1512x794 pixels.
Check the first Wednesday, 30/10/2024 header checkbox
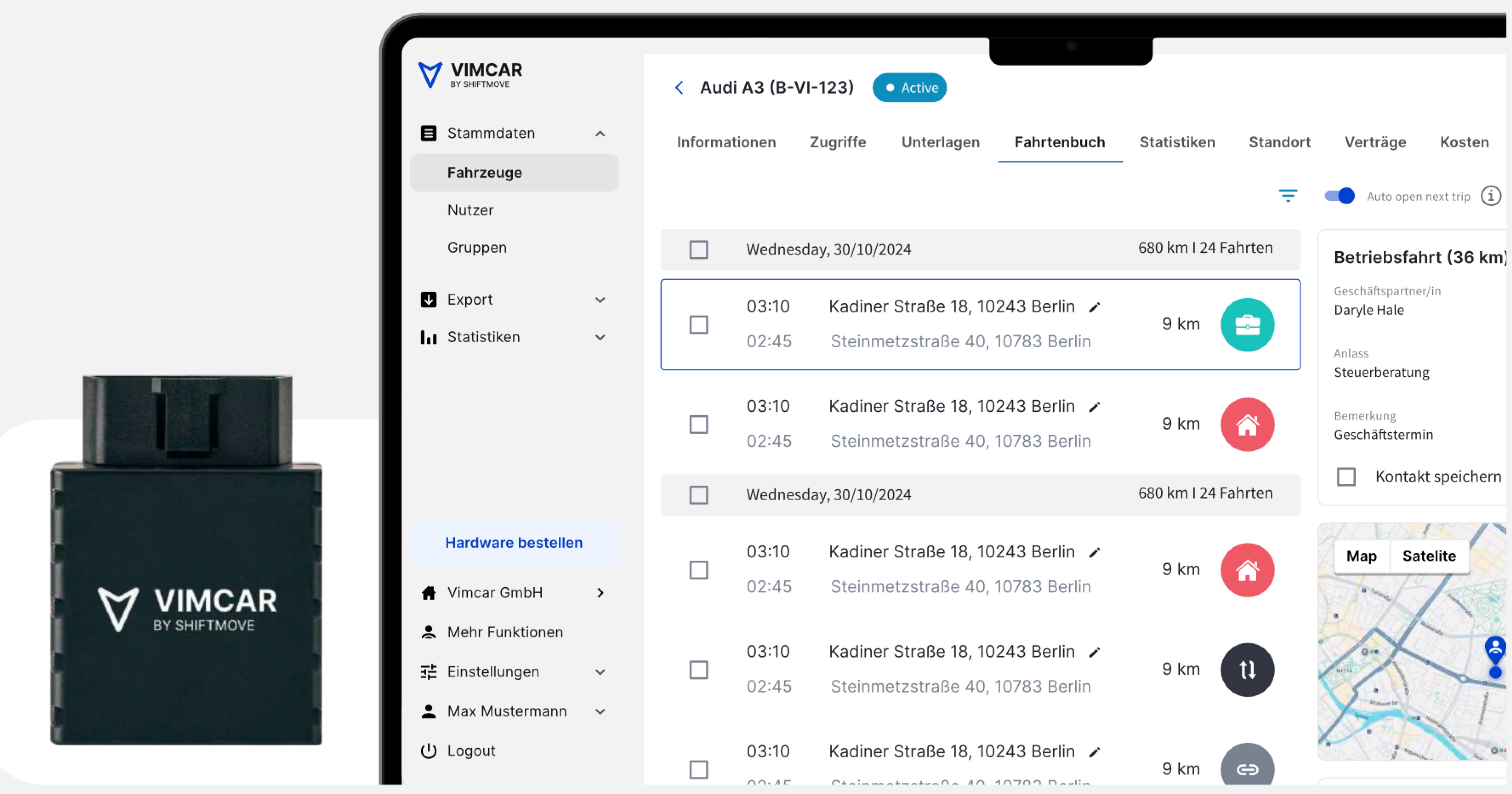(698, 250)
